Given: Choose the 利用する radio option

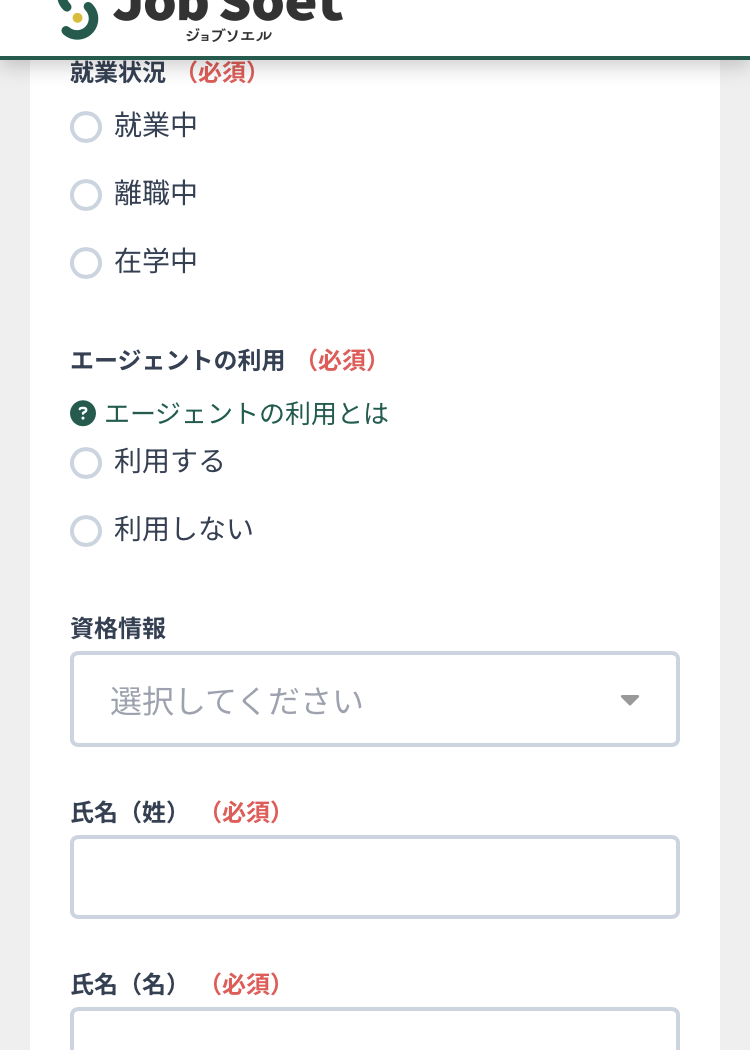Looking at the screenshot, I should [86, 463].
